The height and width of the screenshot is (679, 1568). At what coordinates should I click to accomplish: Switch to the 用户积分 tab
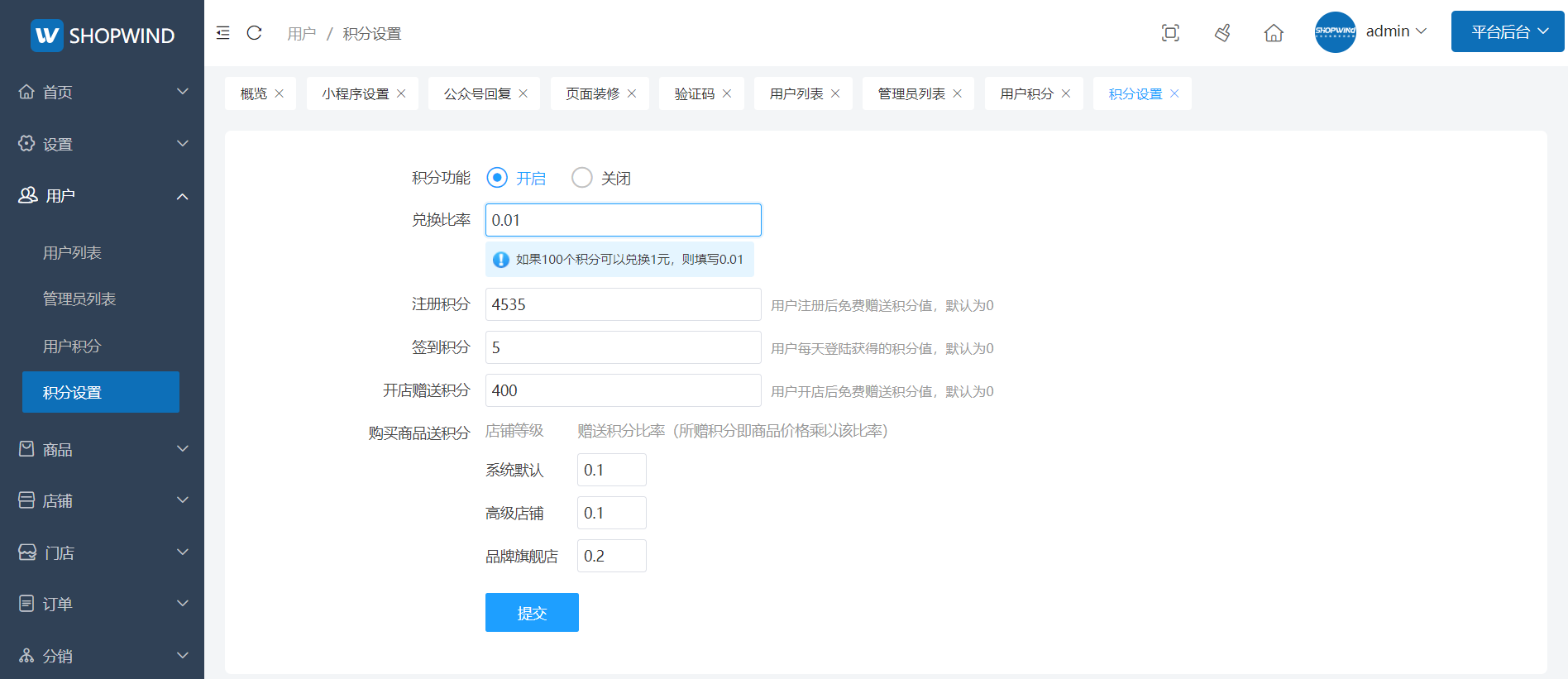(x=1027, y=93)
